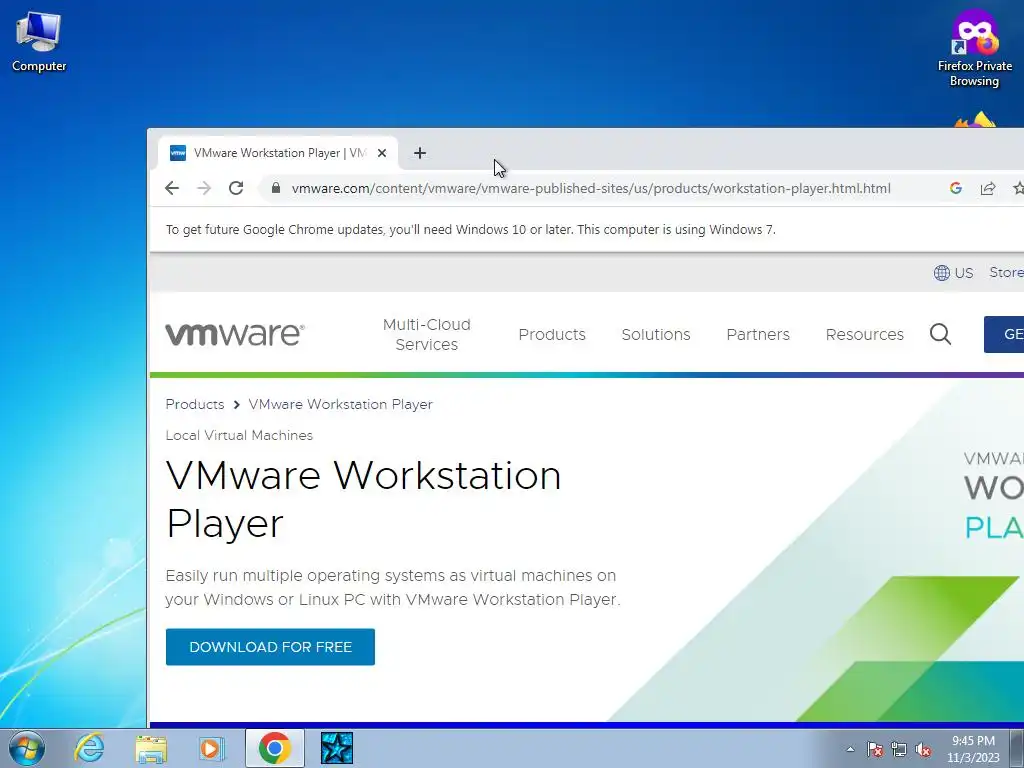Click the VMware favicon on the tab
This screenshot has height=768, width=1024.
178,153
